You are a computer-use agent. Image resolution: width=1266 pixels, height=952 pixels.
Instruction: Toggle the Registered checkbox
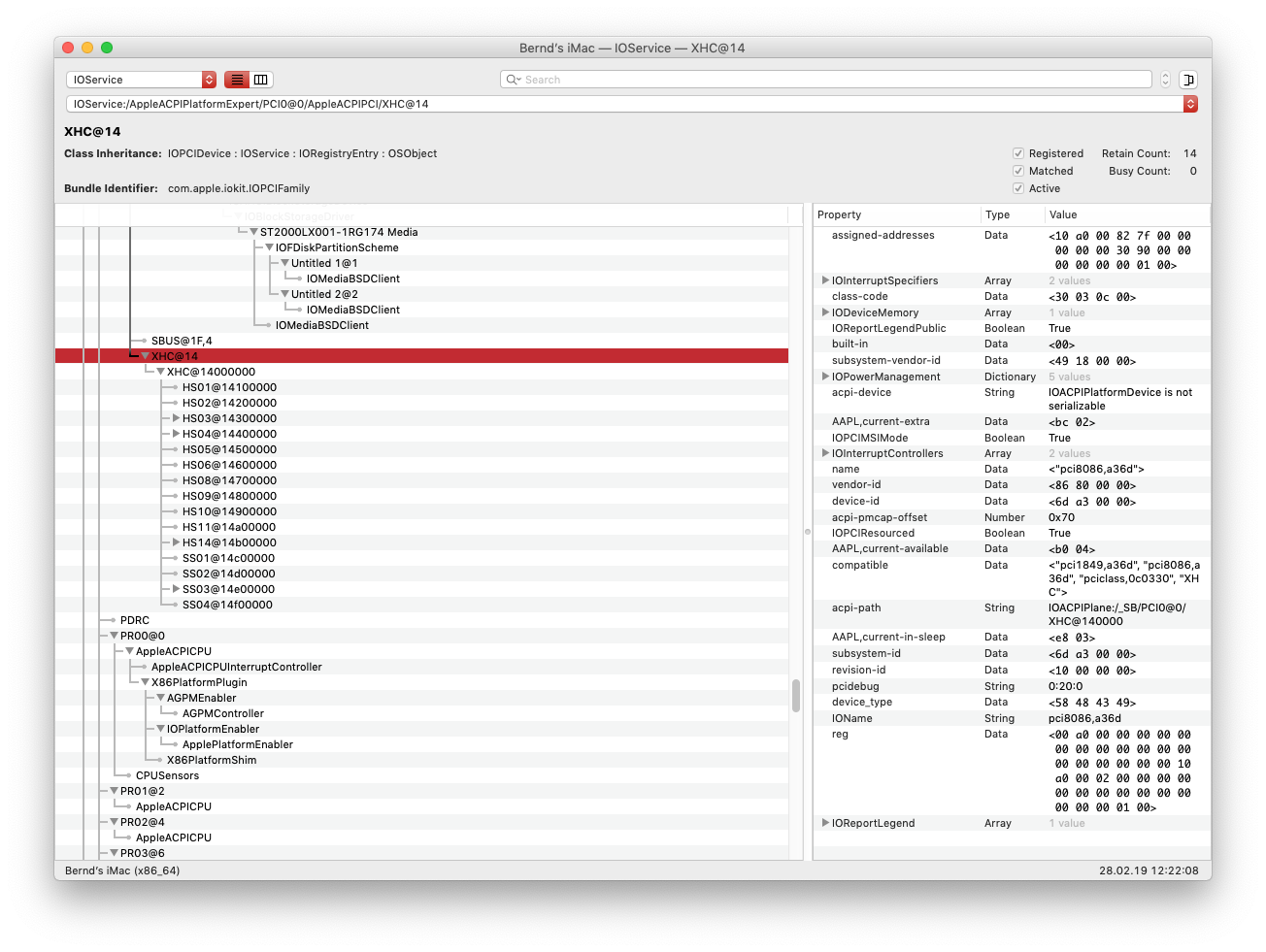pos(1018,153)
